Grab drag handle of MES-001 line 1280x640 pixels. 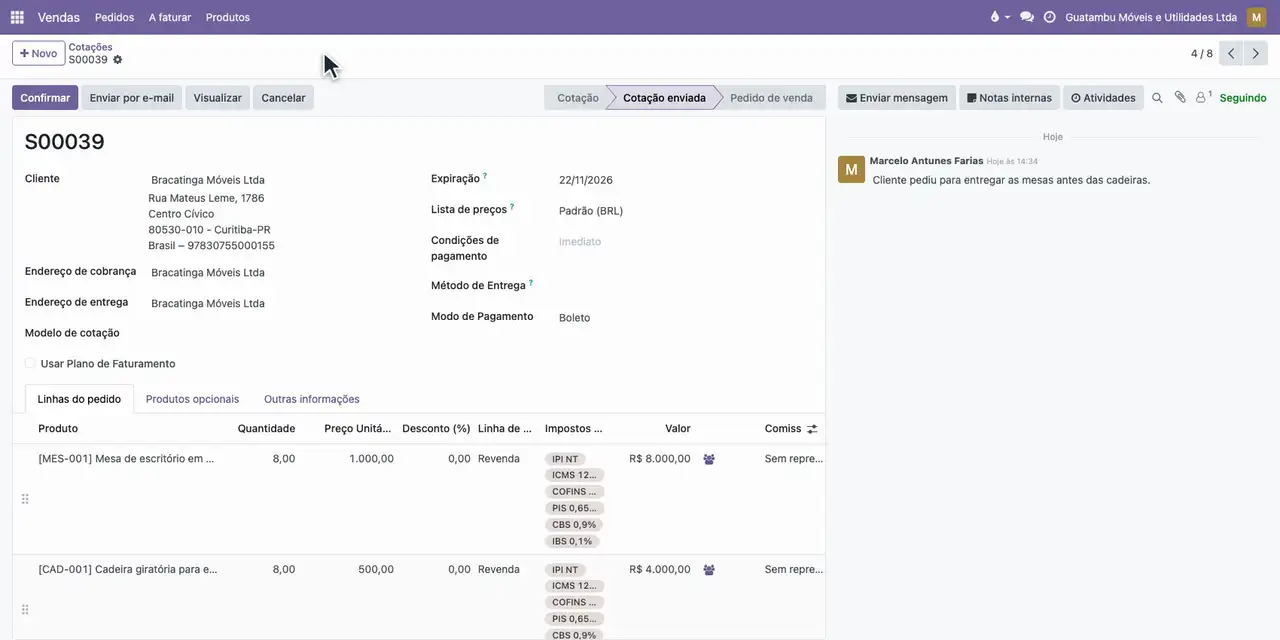coord(25,499)
